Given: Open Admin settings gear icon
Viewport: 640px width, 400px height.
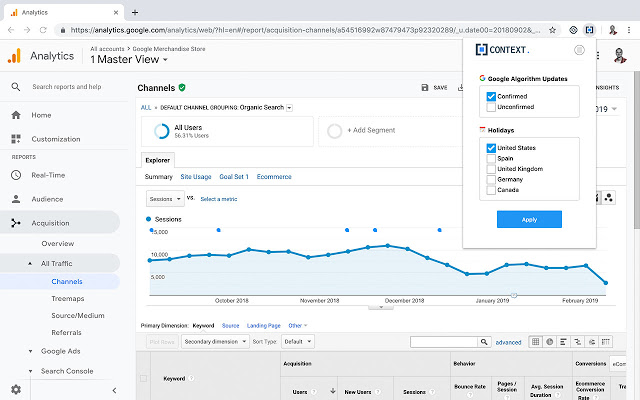Looking at the screenshot, I should 15,389.
